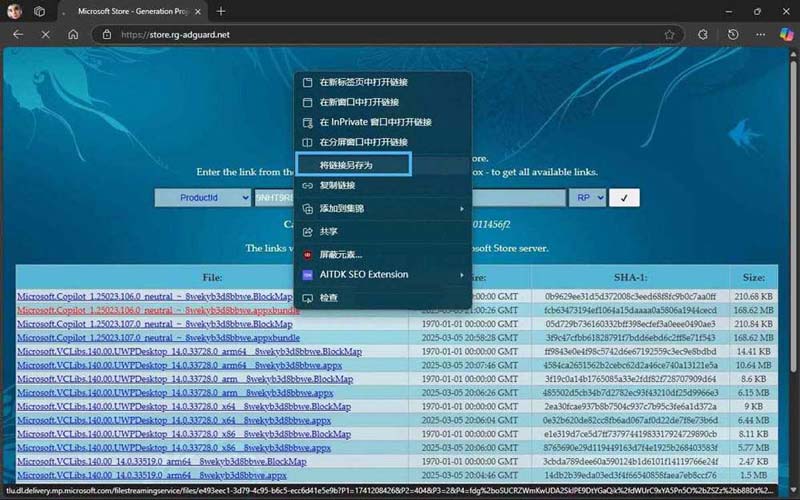
Task: Select SHA-1 starting 0b9629ee31d5
Action: click(x=630, y=296)
